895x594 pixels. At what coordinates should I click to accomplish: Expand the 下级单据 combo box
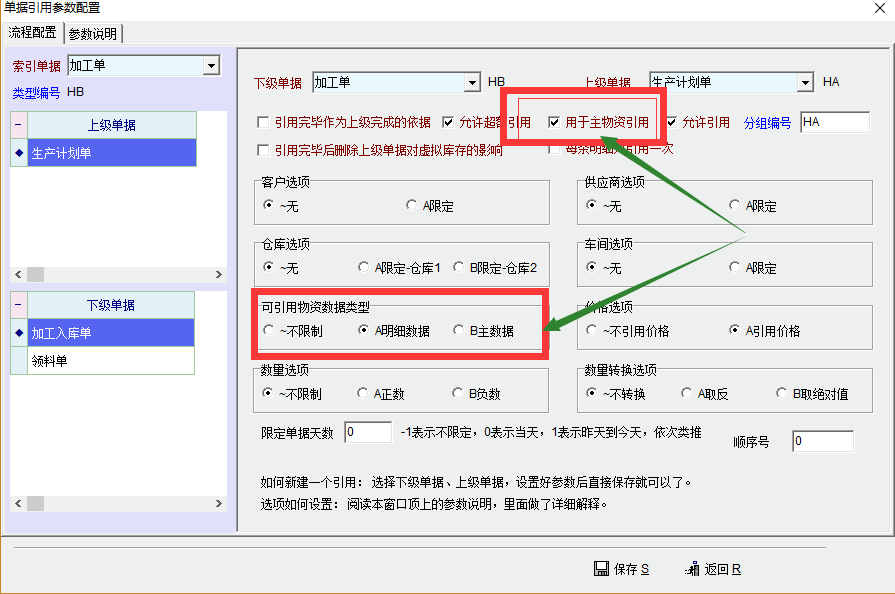[x=472, y=82]
